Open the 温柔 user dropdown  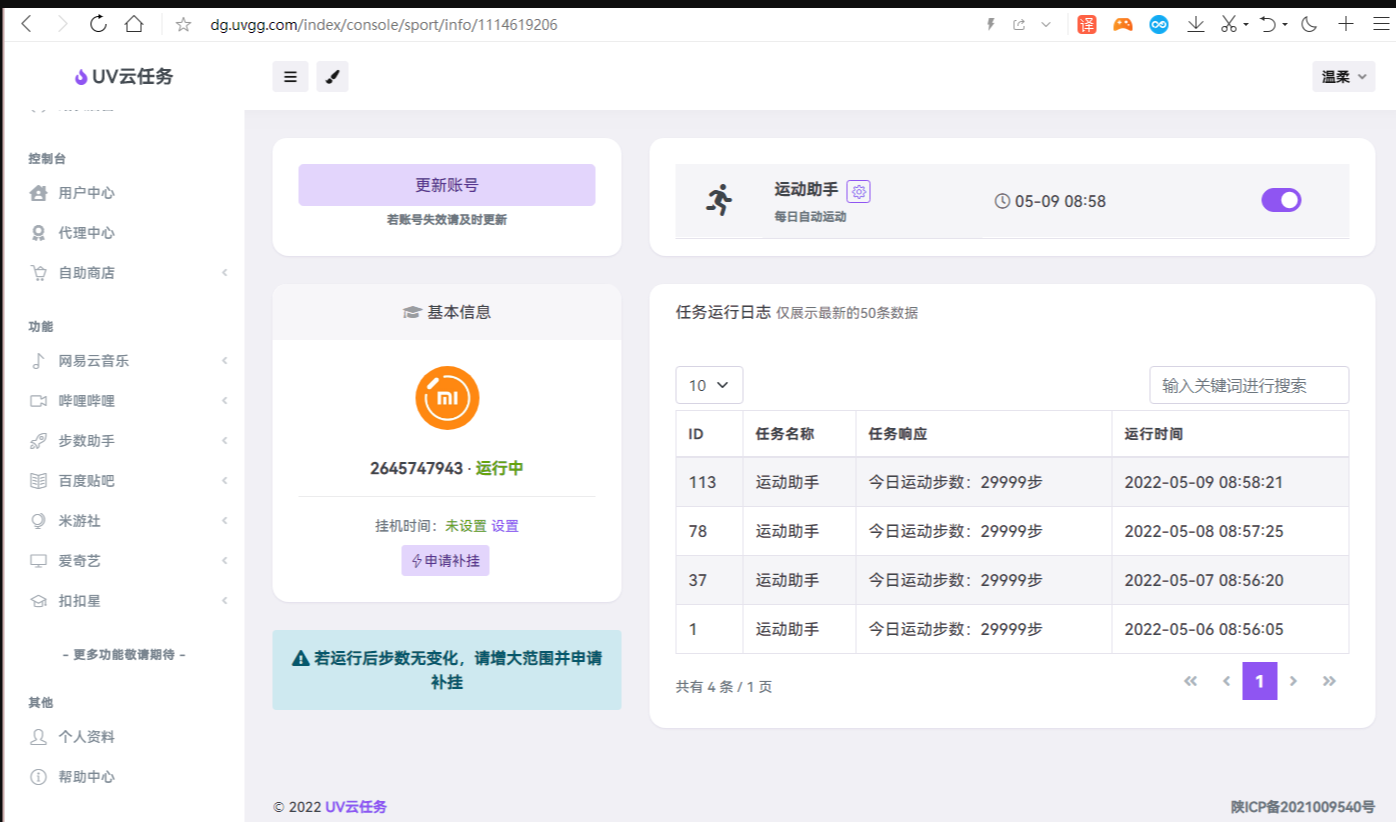coord(1343,77)
